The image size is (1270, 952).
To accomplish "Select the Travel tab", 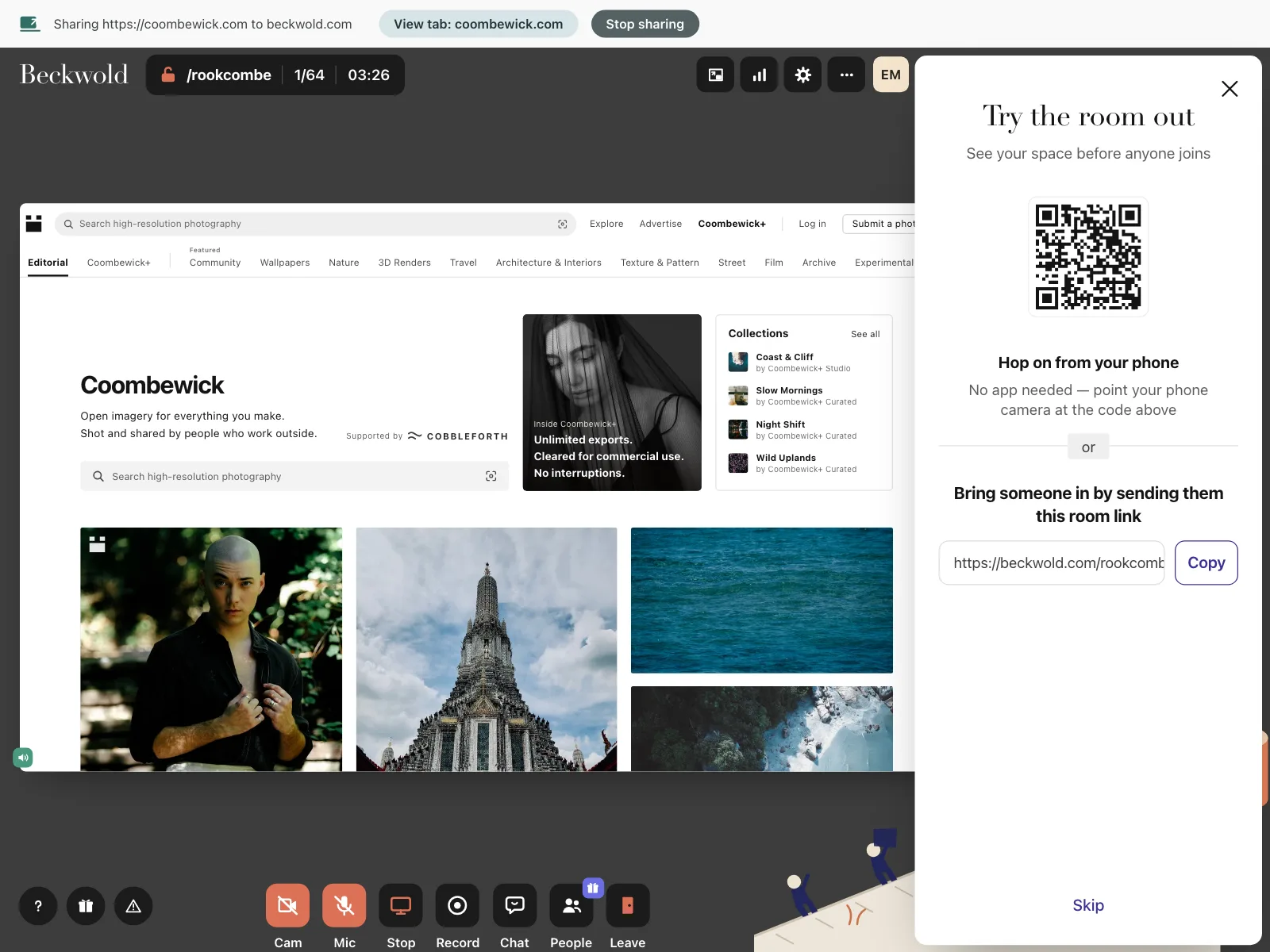I will pyautogui.click(x=464, y=263).
